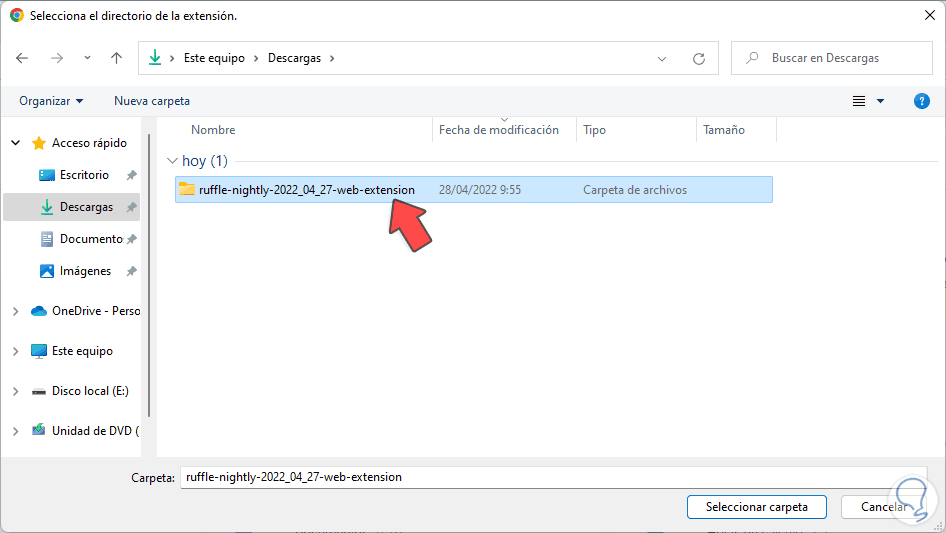Click the sidebar vertical scrollbar
This screenshot has height=533, width=946.
[148, 275]
